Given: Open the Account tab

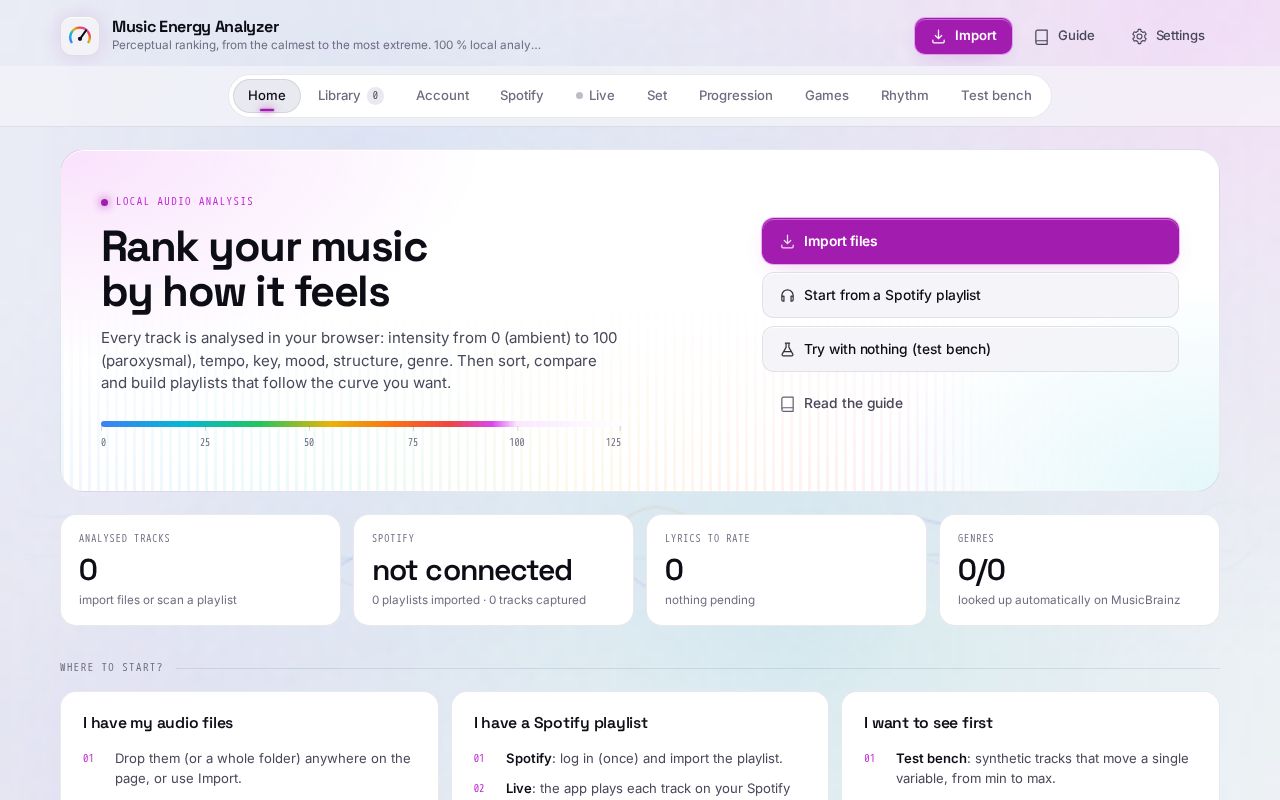Looking at the screenshot, I should pyautogui.click(x=442, y=96).
